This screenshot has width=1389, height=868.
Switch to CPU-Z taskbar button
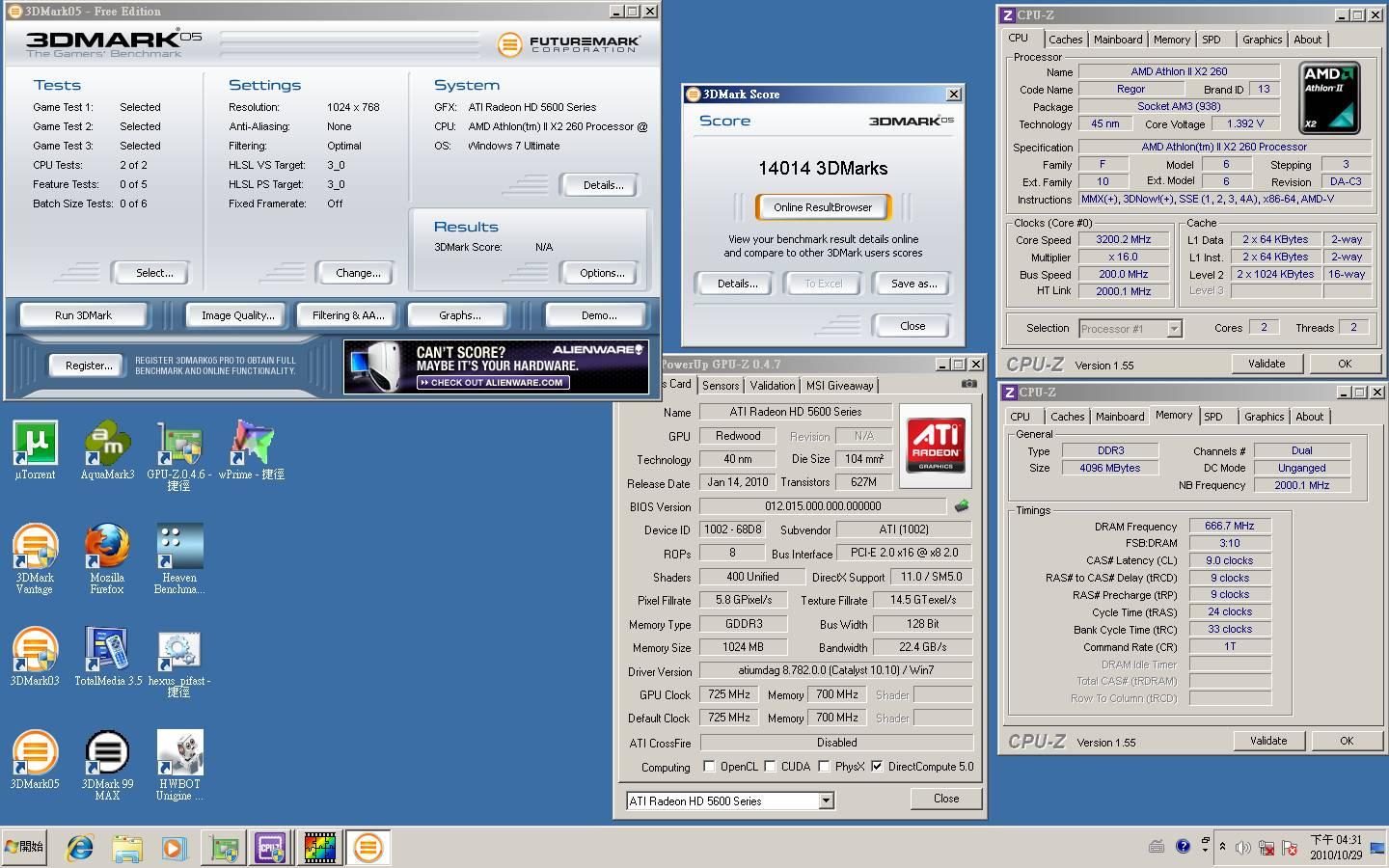(272, 848)
